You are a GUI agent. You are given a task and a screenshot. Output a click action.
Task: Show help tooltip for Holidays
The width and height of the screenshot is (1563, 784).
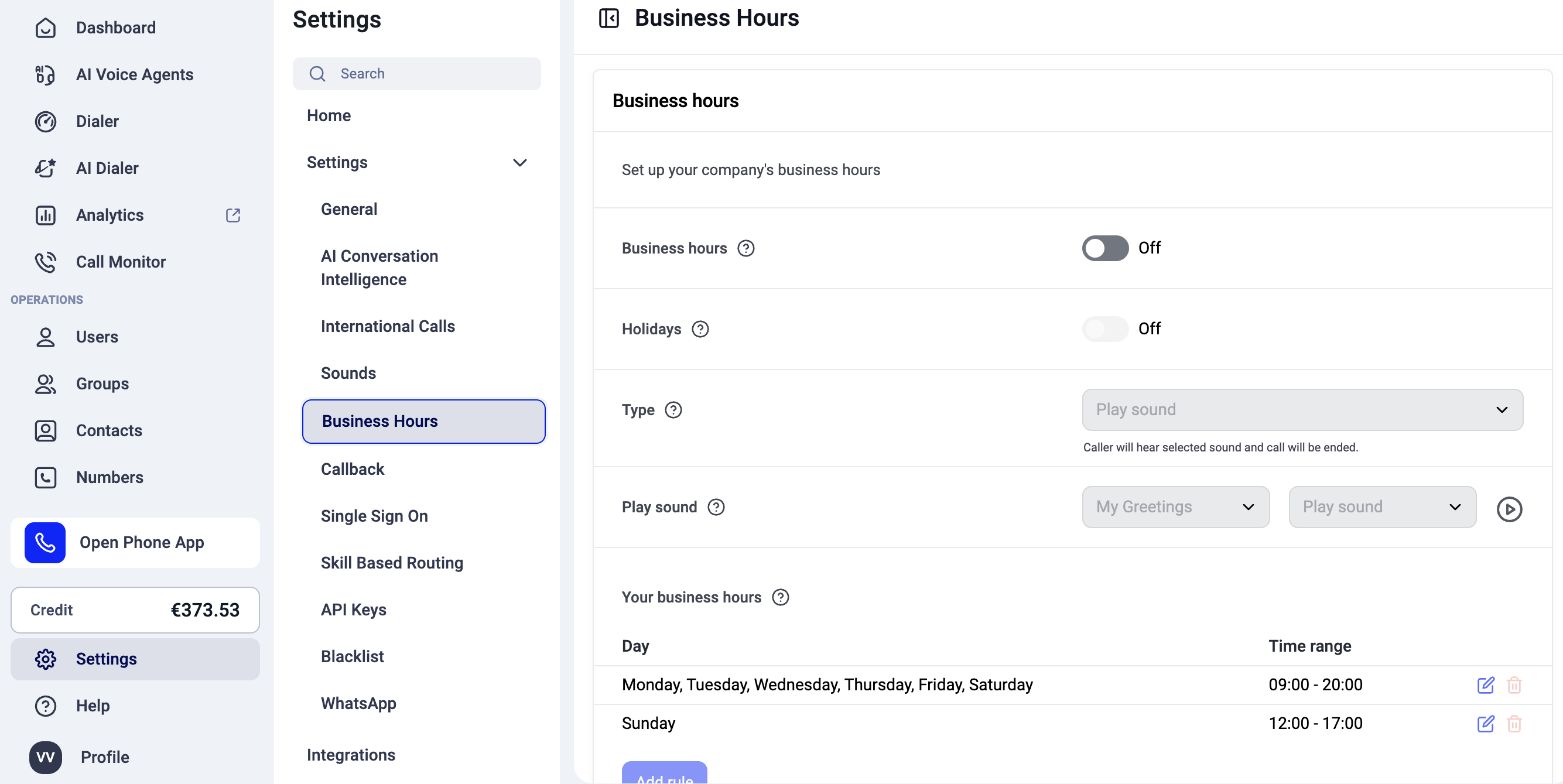tap(700, 329)
